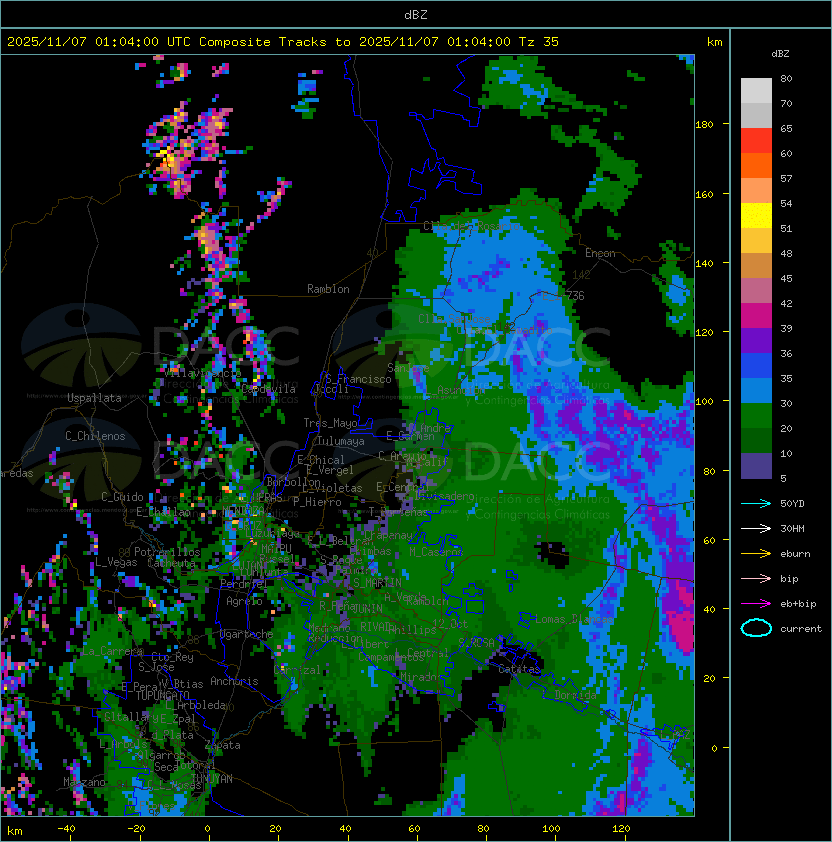832x842 pixels.
Task: Click the '160' tick on the vertical axis
Action: click(x=704, y=194)
